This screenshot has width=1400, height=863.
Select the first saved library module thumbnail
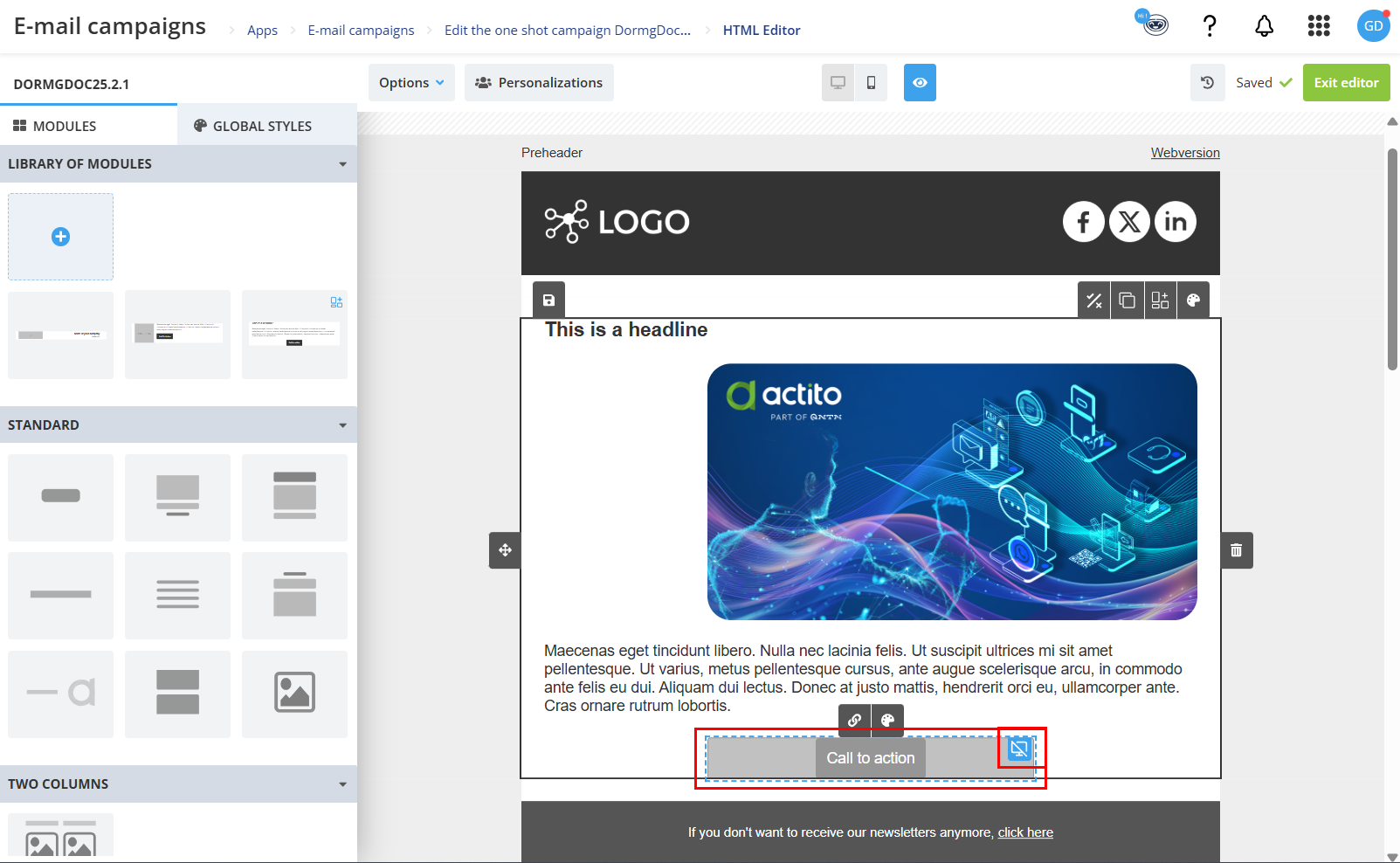click(60, 335)
